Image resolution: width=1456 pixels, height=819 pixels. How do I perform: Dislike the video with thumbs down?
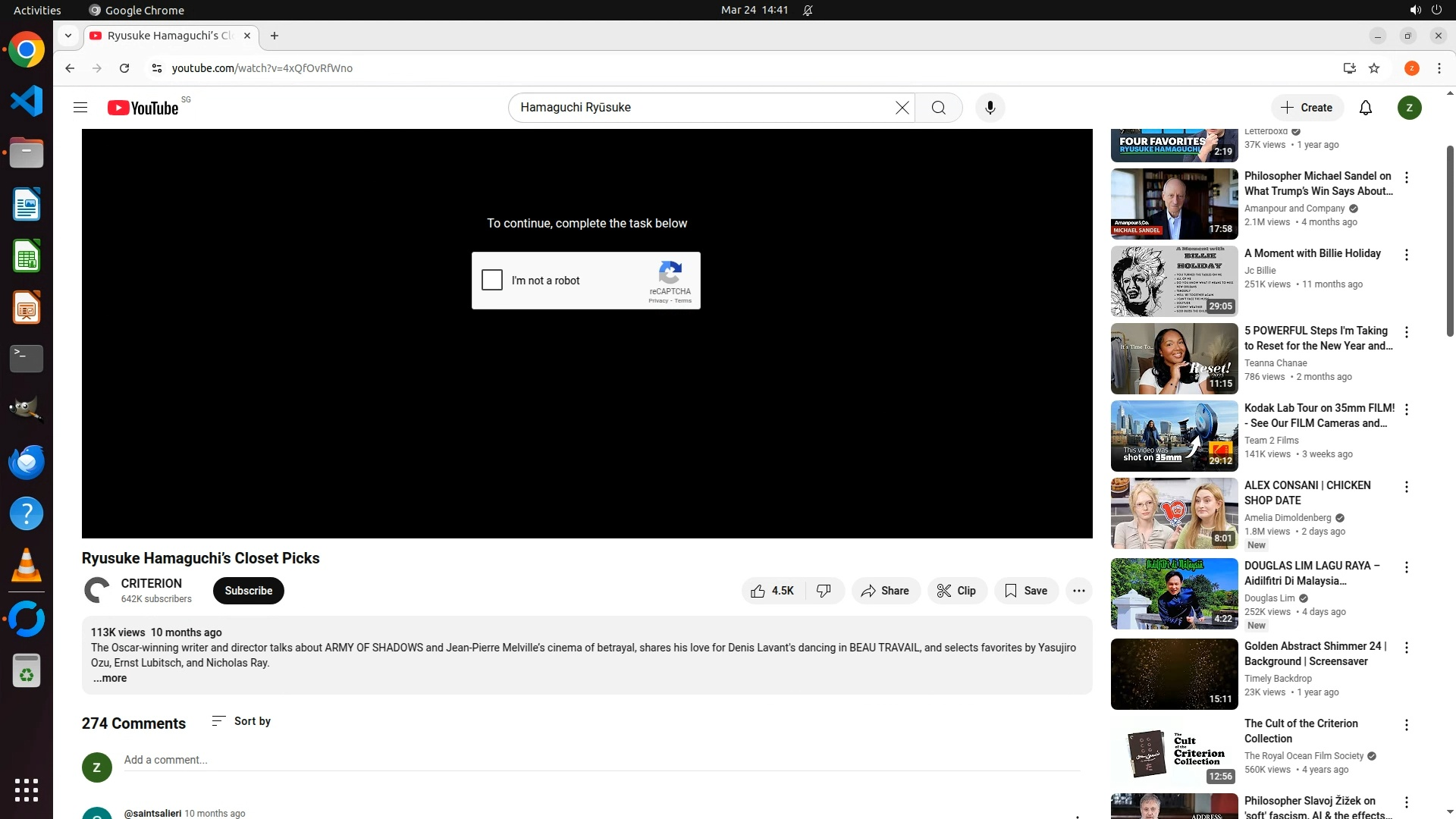point(824,591)
